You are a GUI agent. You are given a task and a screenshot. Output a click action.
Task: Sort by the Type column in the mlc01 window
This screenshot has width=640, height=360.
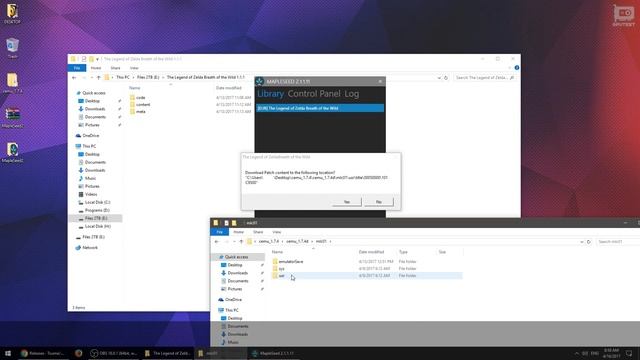click(x=403, y=252)
